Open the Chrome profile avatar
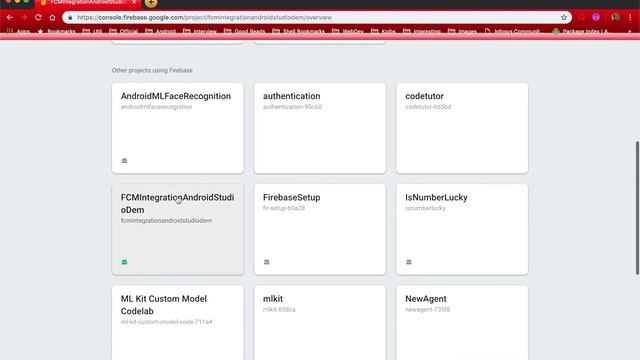 point(616,17)
